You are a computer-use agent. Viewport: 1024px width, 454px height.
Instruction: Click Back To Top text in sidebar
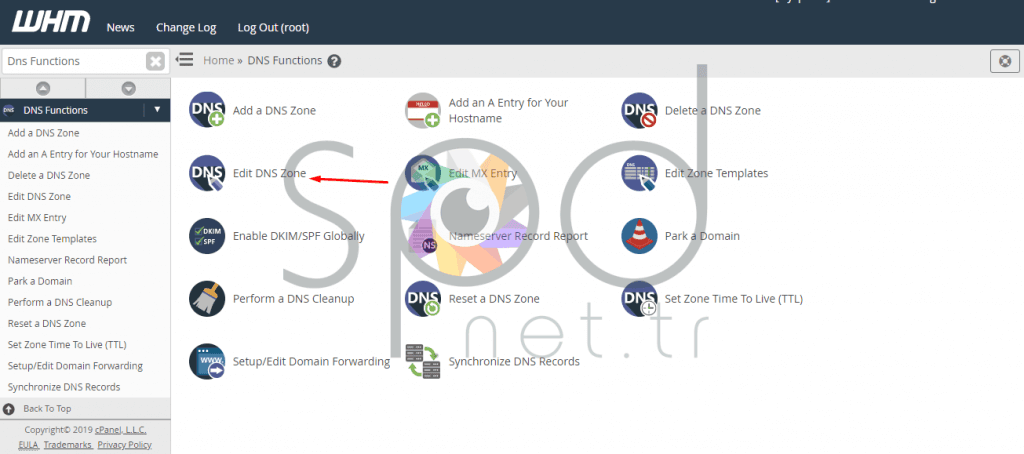(47, 409)
